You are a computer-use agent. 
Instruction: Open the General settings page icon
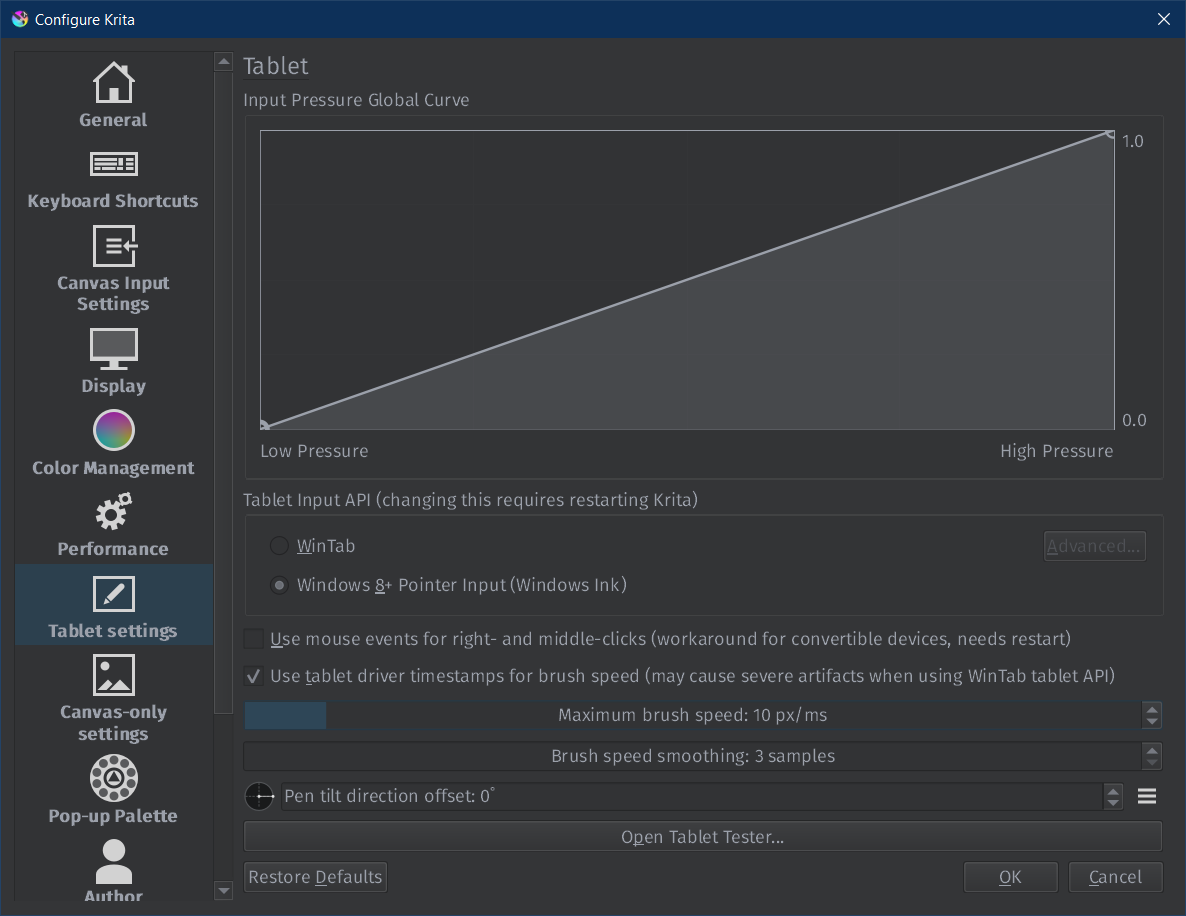(x=113, y=83)
